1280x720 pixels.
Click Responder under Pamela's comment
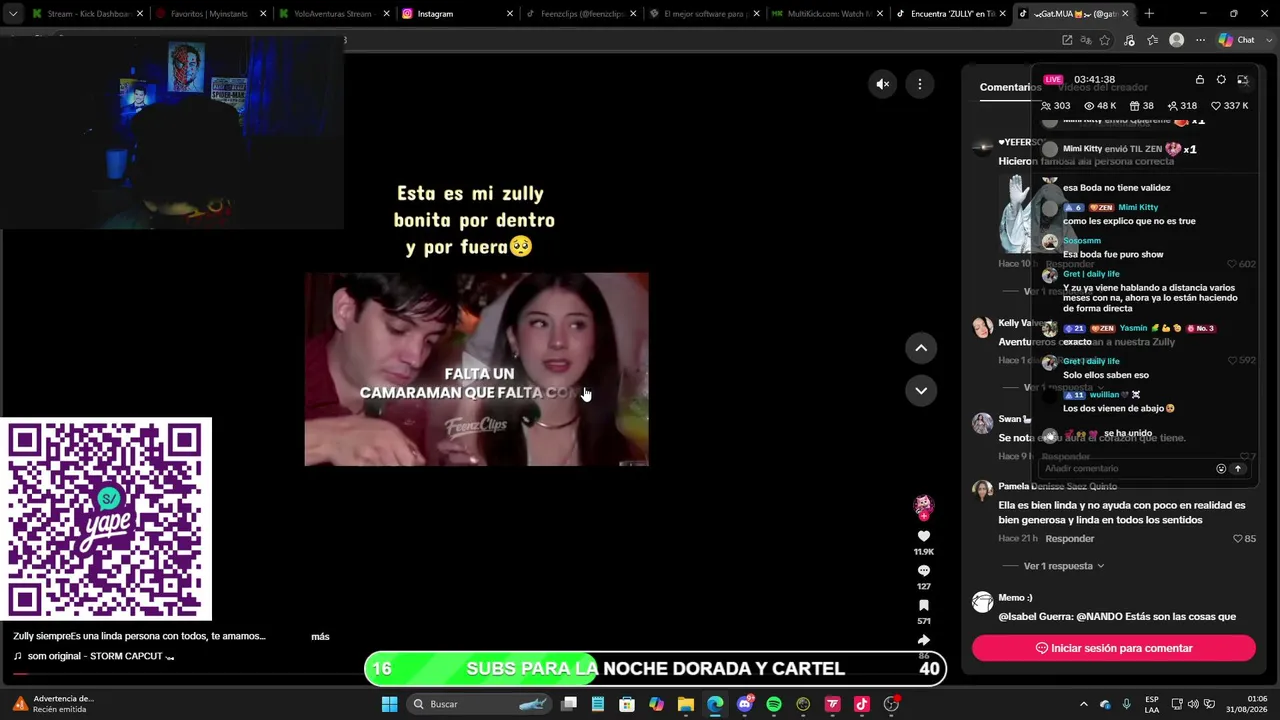pyautogui.click(x=1069, y=538)
